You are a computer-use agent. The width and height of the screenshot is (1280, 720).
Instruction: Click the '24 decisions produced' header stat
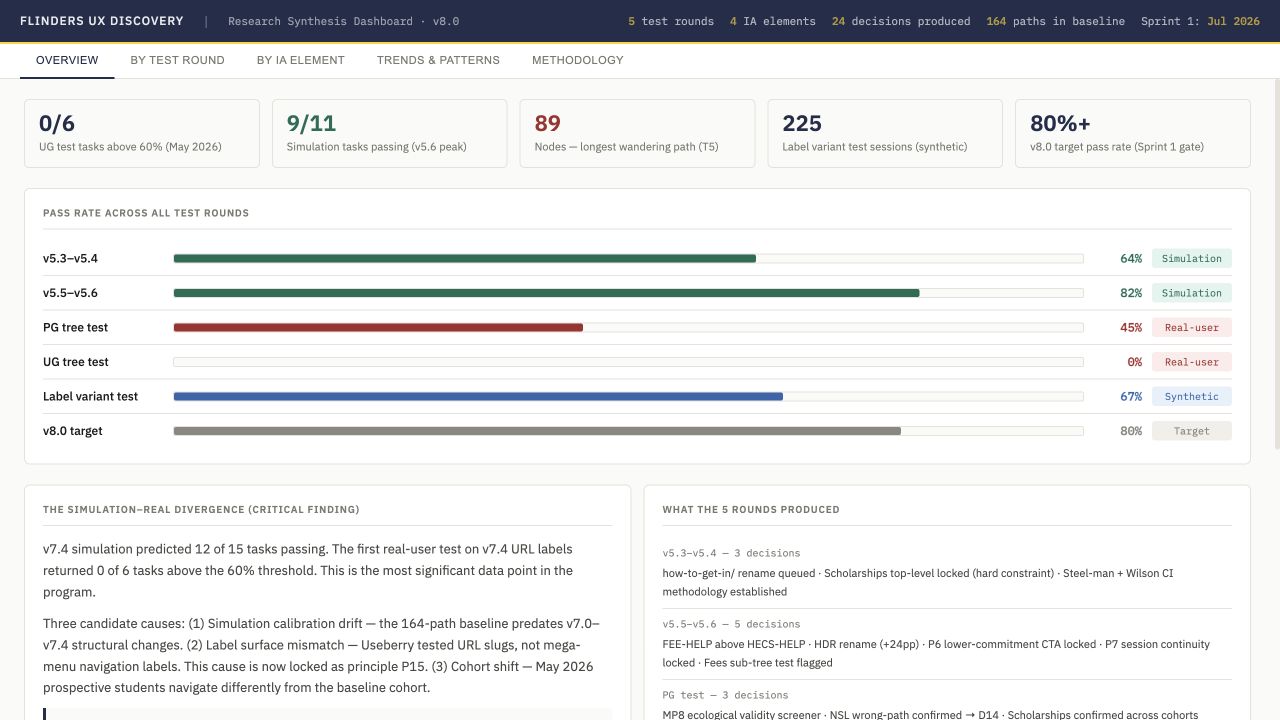pyautogui.click(x=901, y=21)
